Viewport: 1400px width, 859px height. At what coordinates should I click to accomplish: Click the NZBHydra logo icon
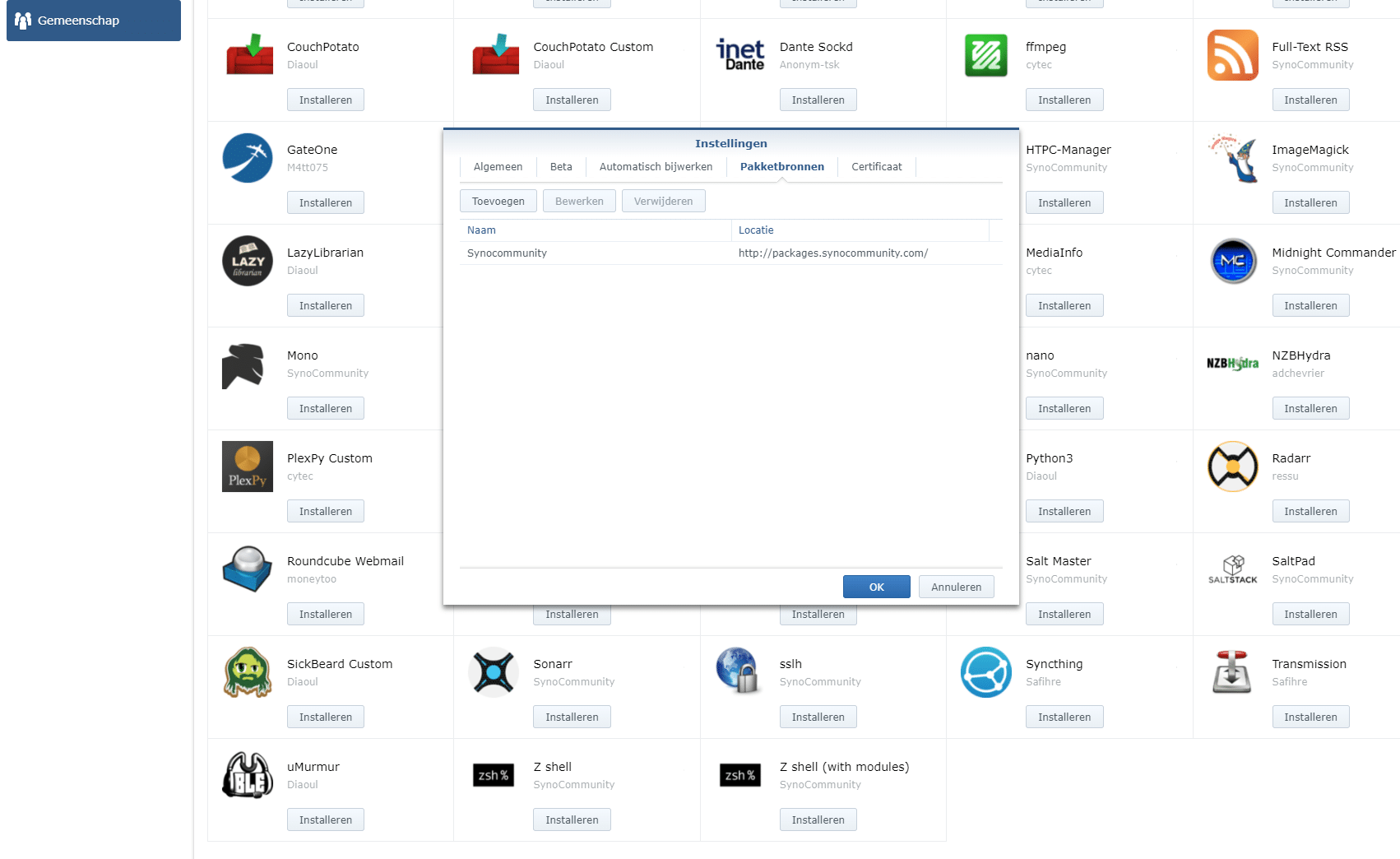pyautogui.click(x=1232, y=364)
